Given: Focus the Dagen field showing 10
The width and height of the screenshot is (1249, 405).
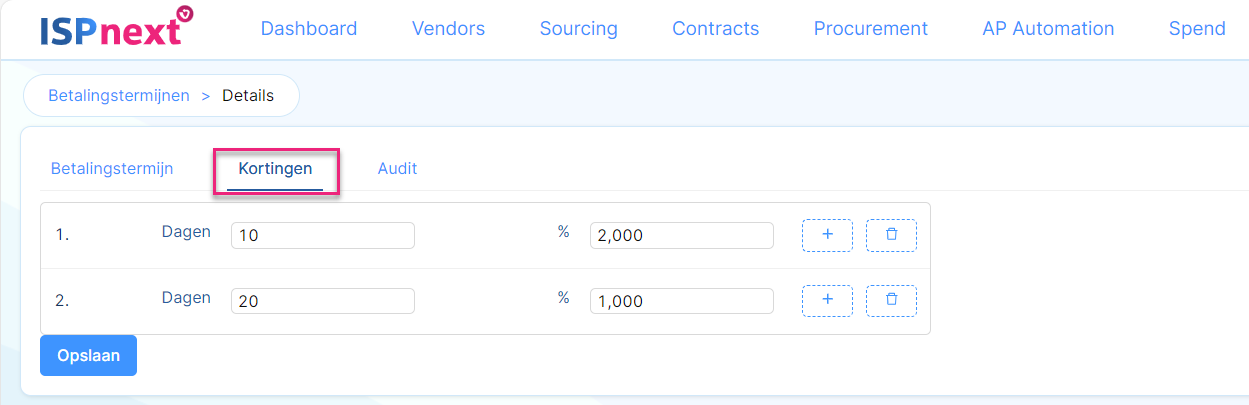Looking at the screenshot, I should 323,235.
